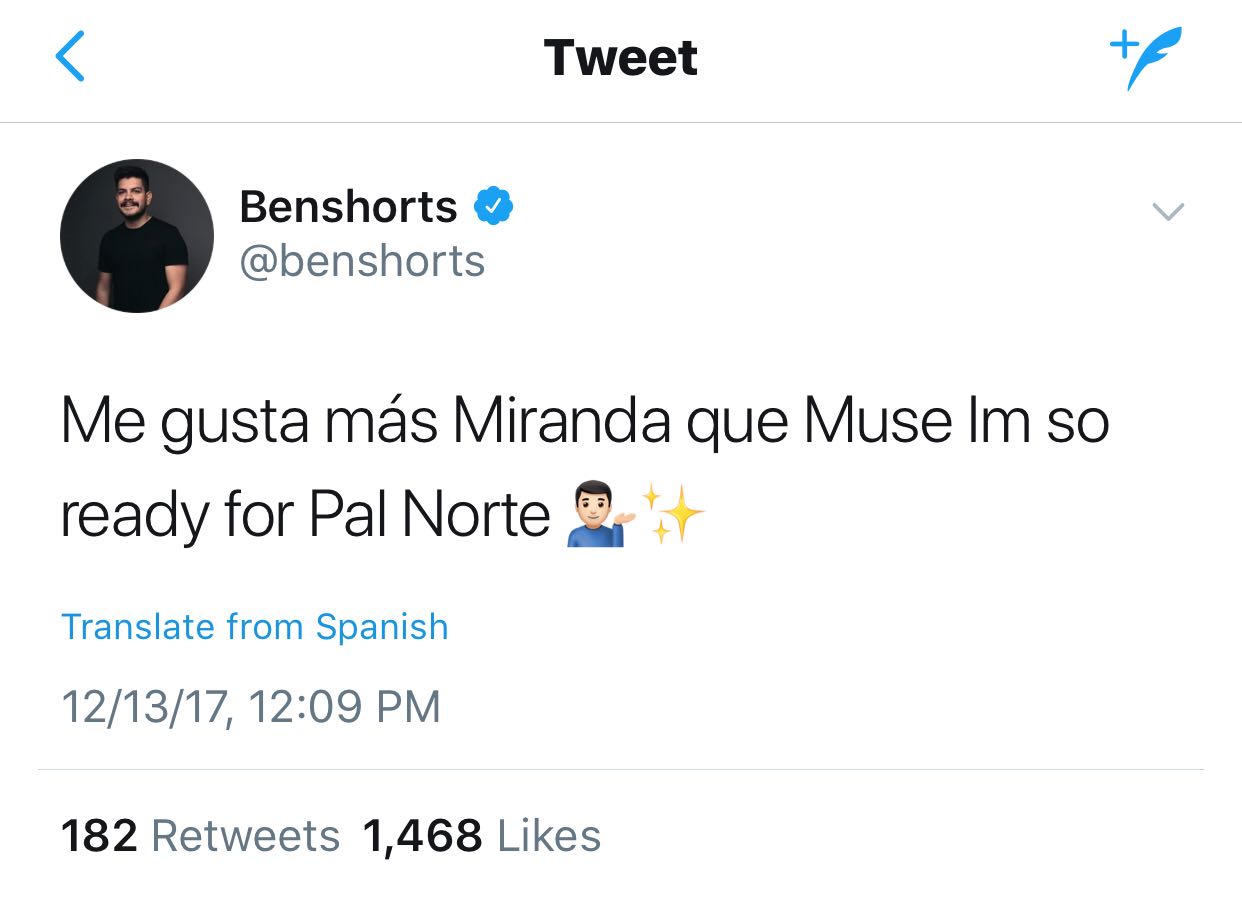Click Translate from Spanish
Image resolution: width=1242 pixels, height=901 pixels.
[255, 627]
